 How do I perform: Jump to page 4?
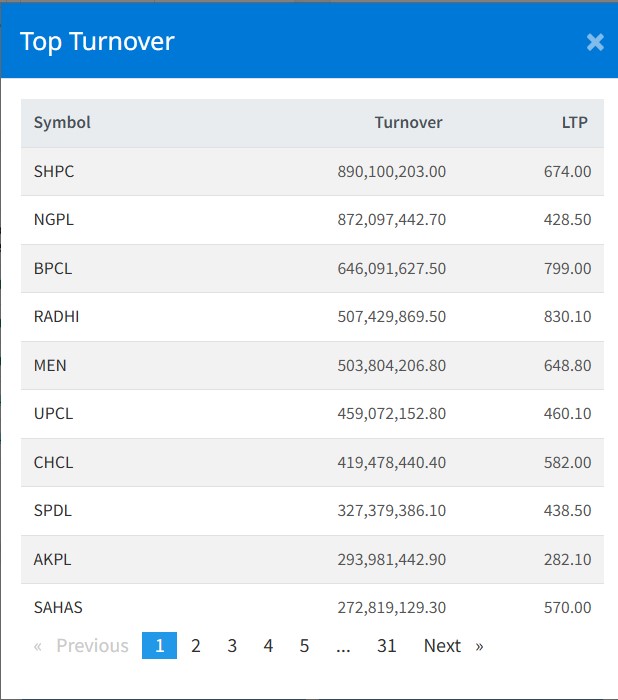[x=268, y=646]
